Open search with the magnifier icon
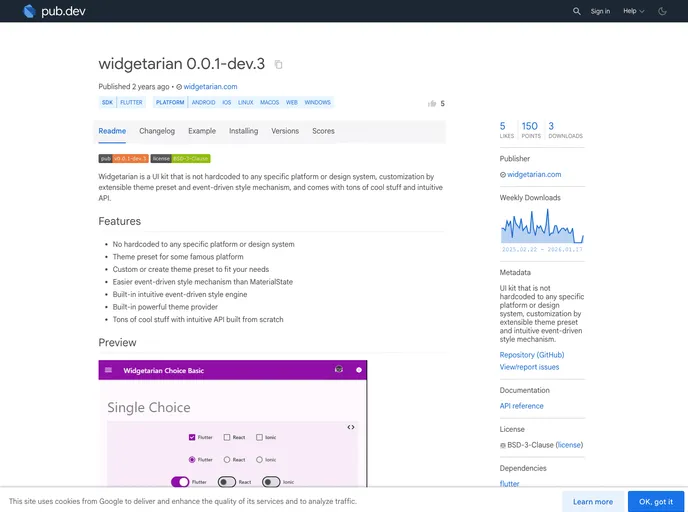 point(576,11)
